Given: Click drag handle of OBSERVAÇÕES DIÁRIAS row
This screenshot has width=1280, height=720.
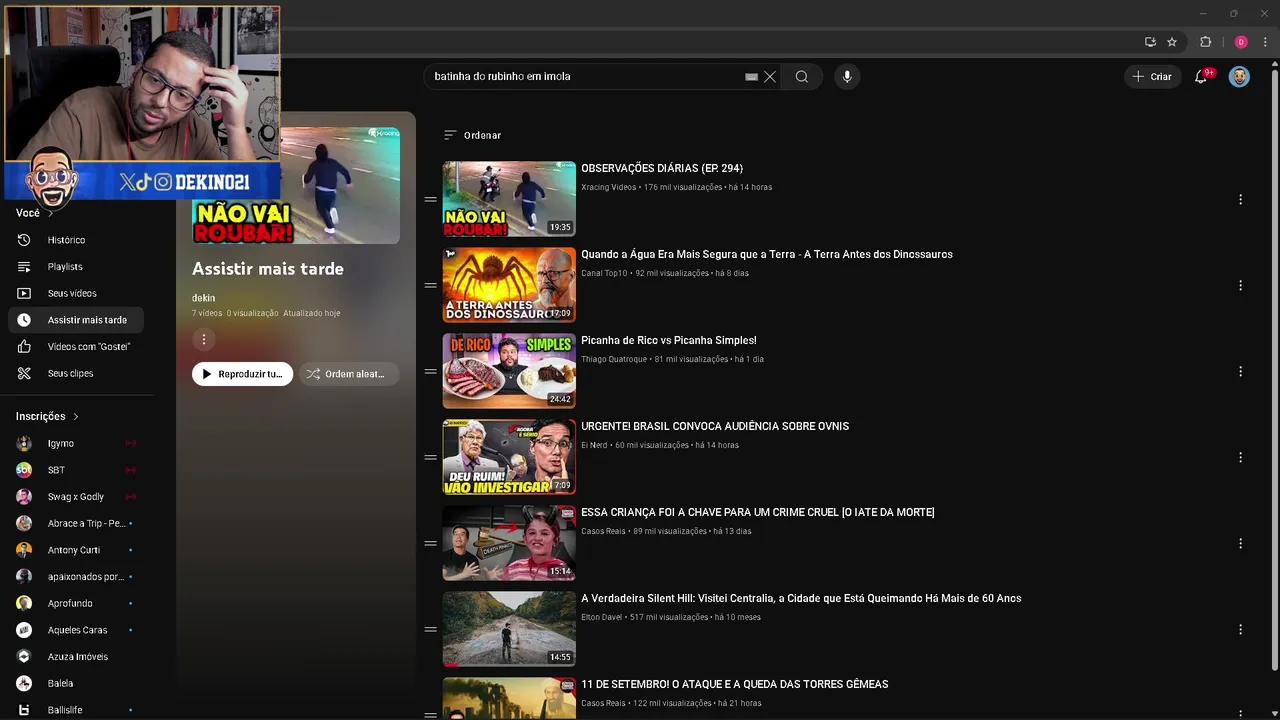Looking at the screenshot, I should (430, 200).
